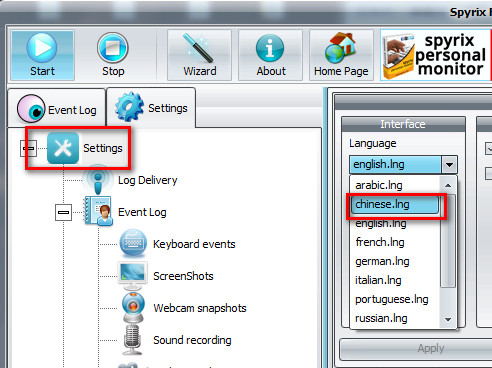Click the ScreenShots monitor icon
This screenshot has width=492, height=368.
click(133, 276)
